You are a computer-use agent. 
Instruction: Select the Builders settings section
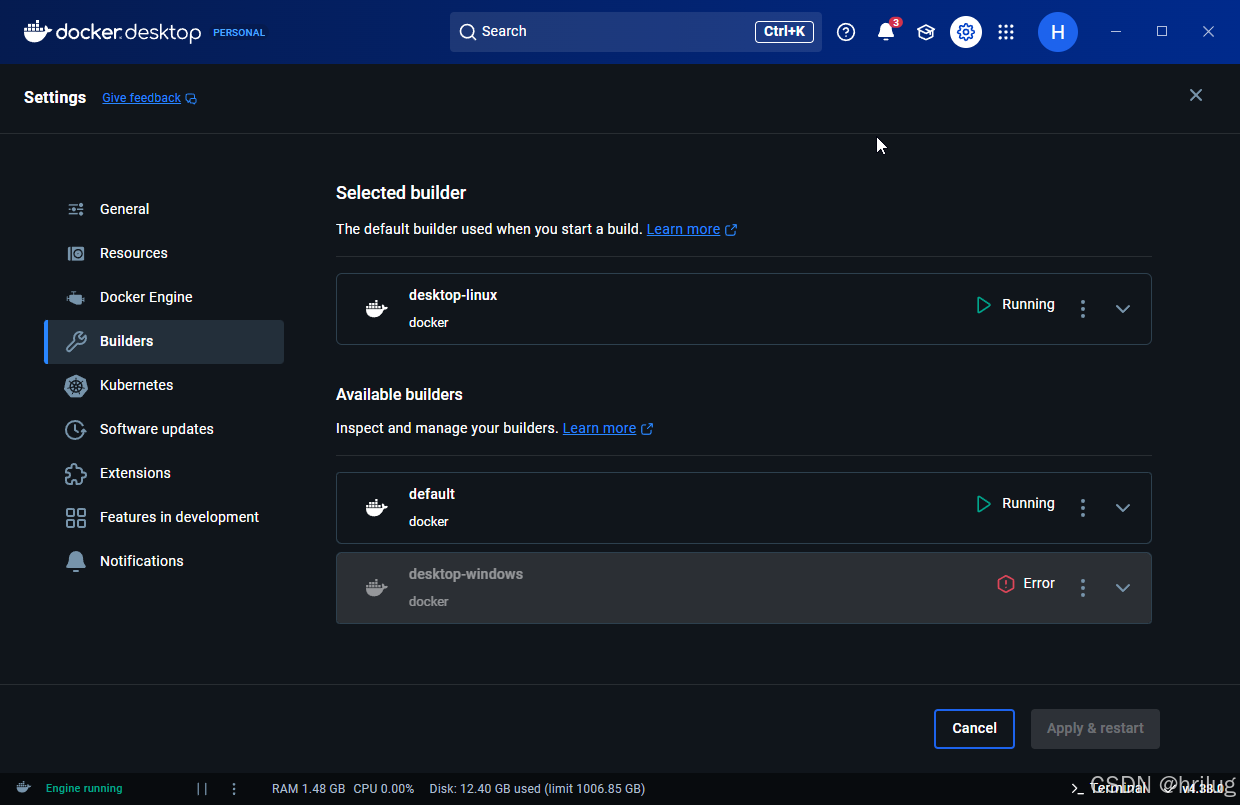pos(164,341)
